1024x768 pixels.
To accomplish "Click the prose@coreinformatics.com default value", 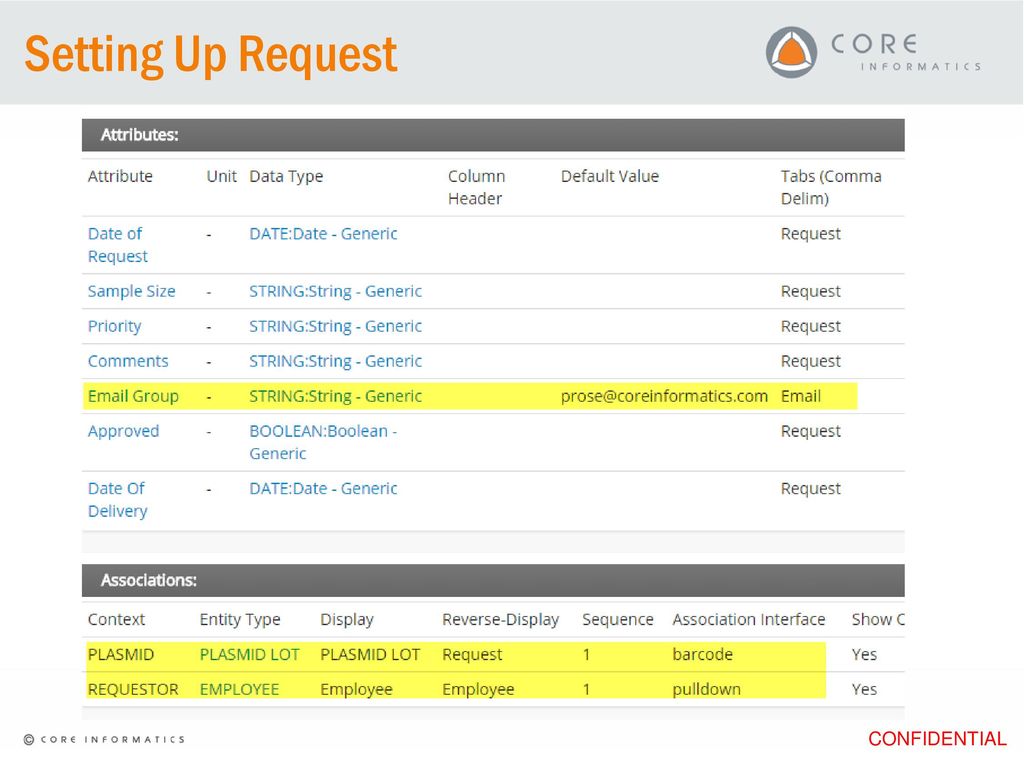I will pyautogui.click(x=664, y=396).
